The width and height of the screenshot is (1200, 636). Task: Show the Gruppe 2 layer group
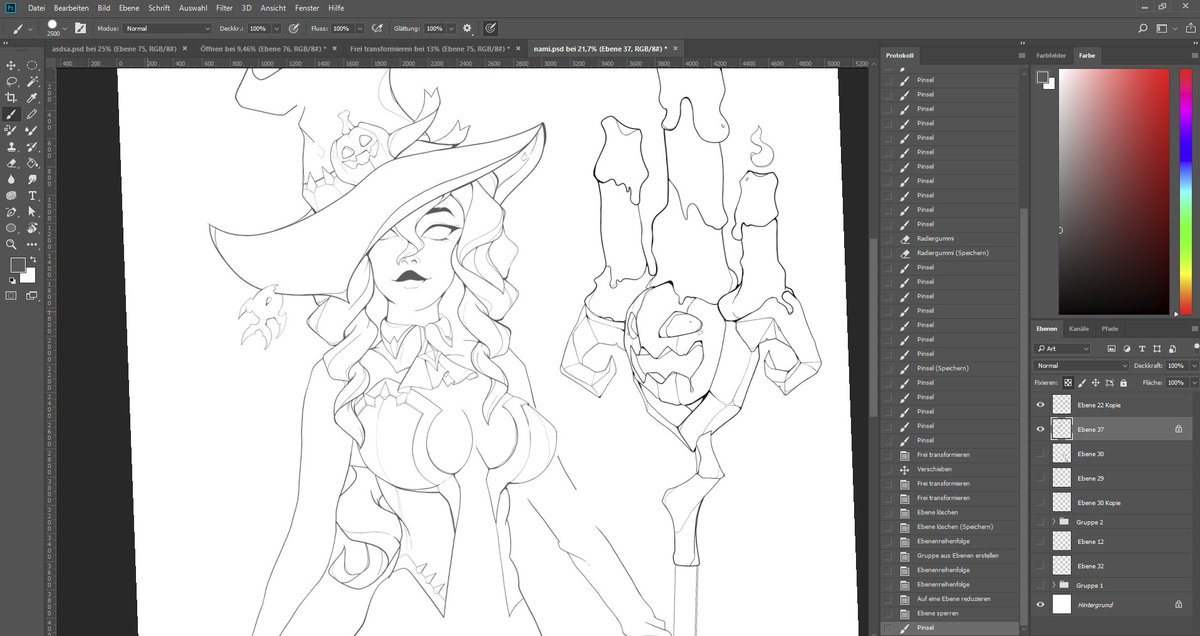tap(1040, 522)
